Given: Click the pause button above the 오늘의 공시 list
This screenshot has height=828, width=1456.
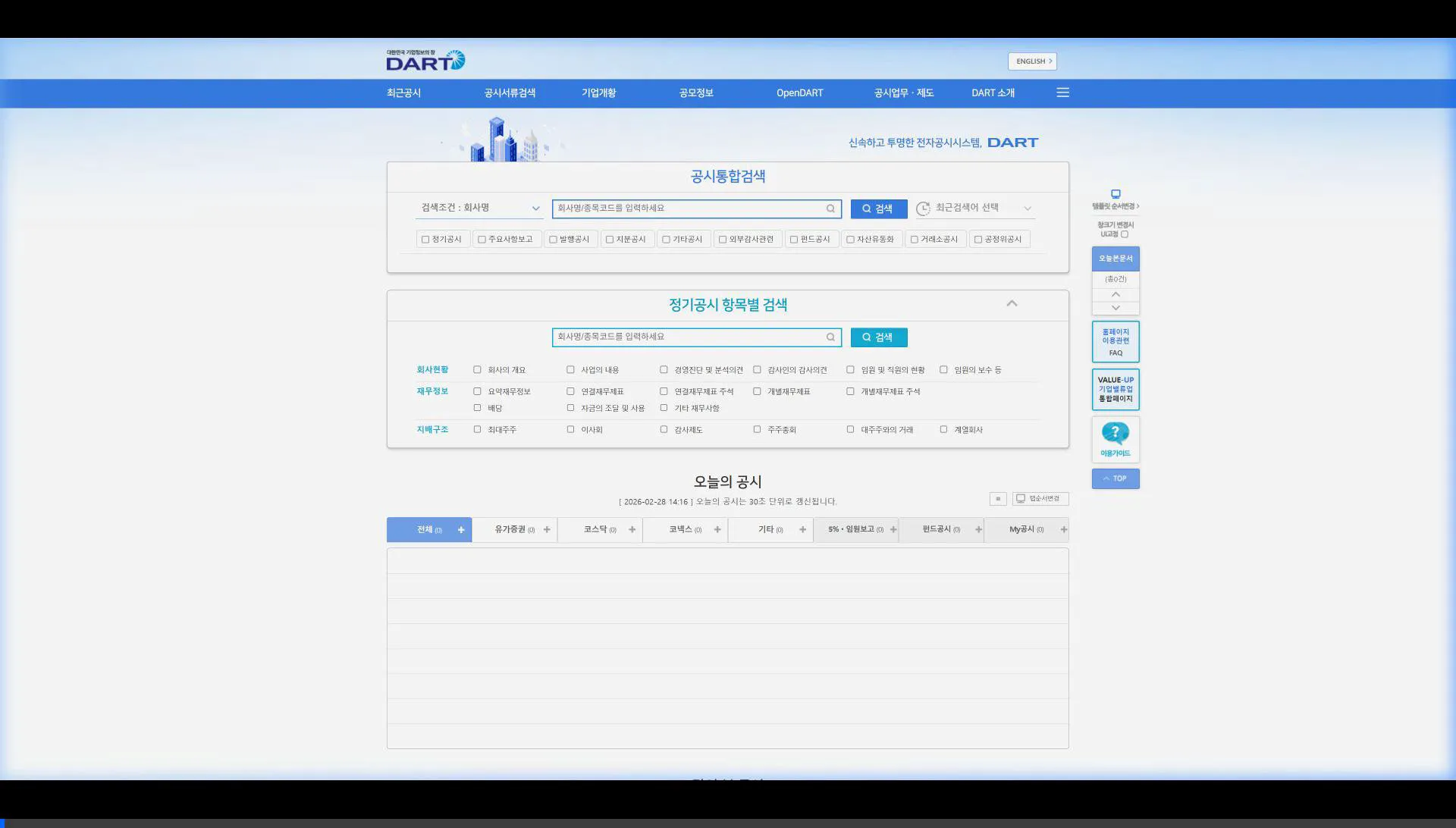Looking at the screenshot, I should pos(998,499).
